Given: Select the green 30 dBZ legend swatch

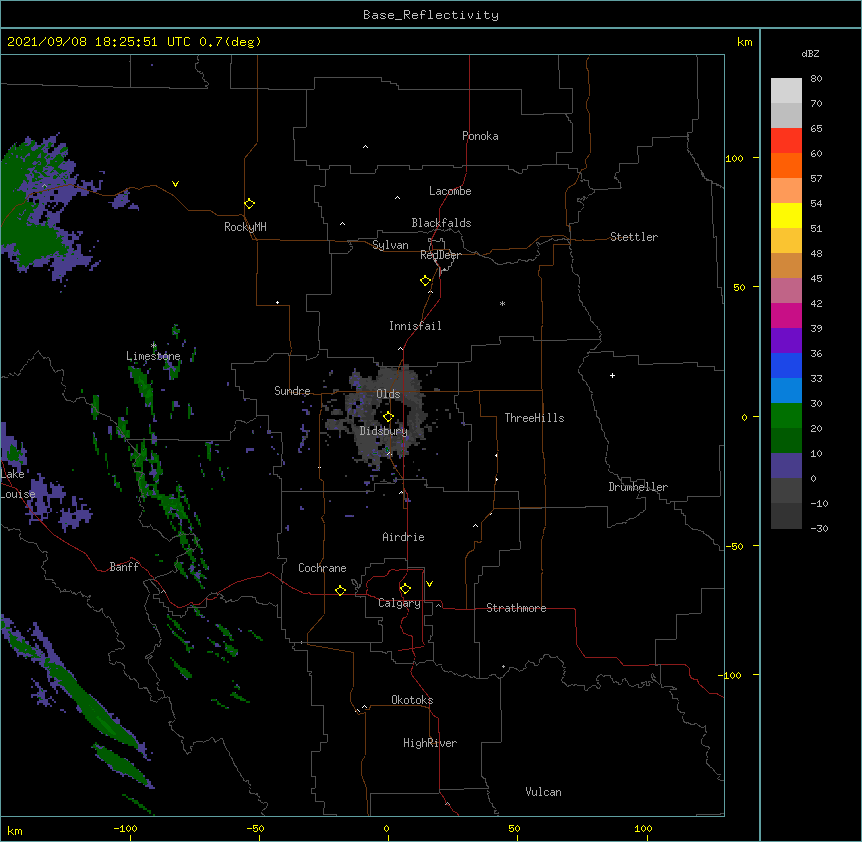Looking at the screenshot, I should click(786, 416).
